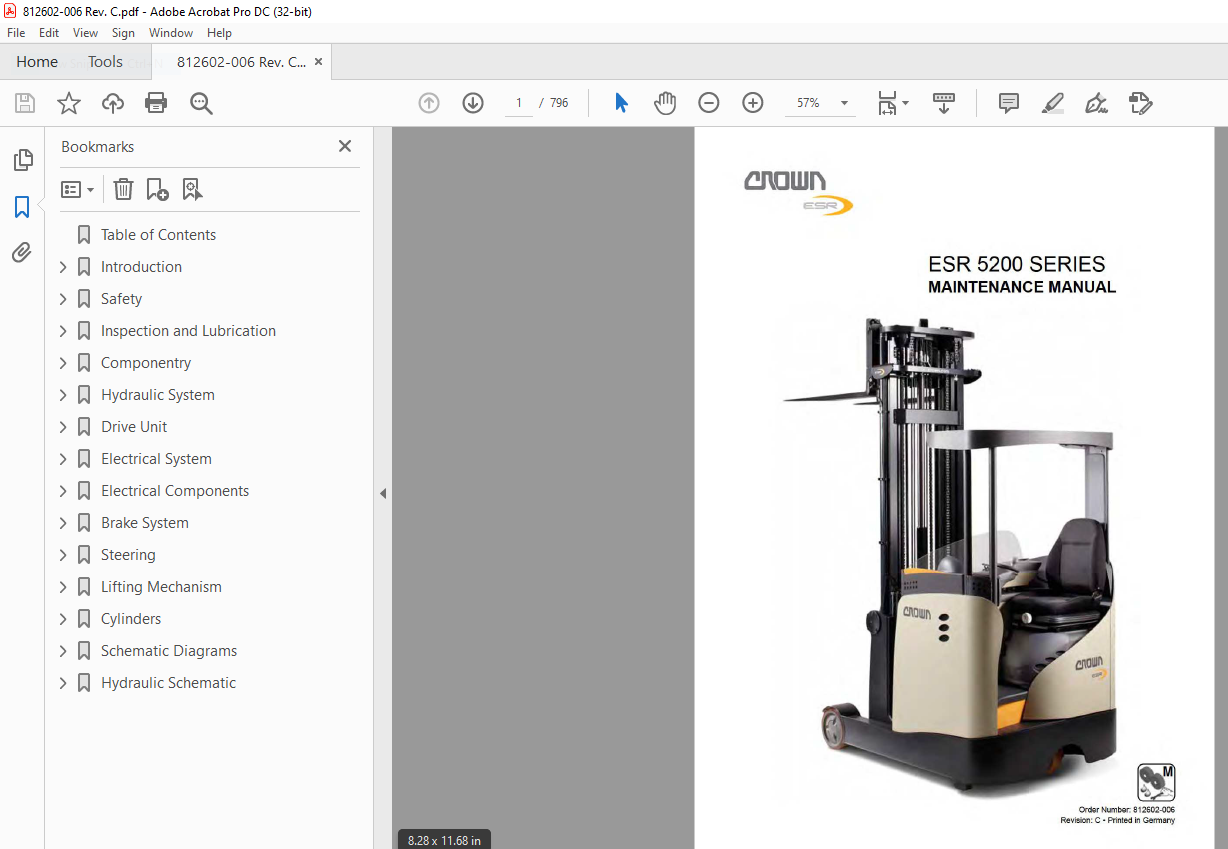Bookmark file with the star icon
Image resolution: width=1228 pixels, height=849 pixels.
coord(69,103)
